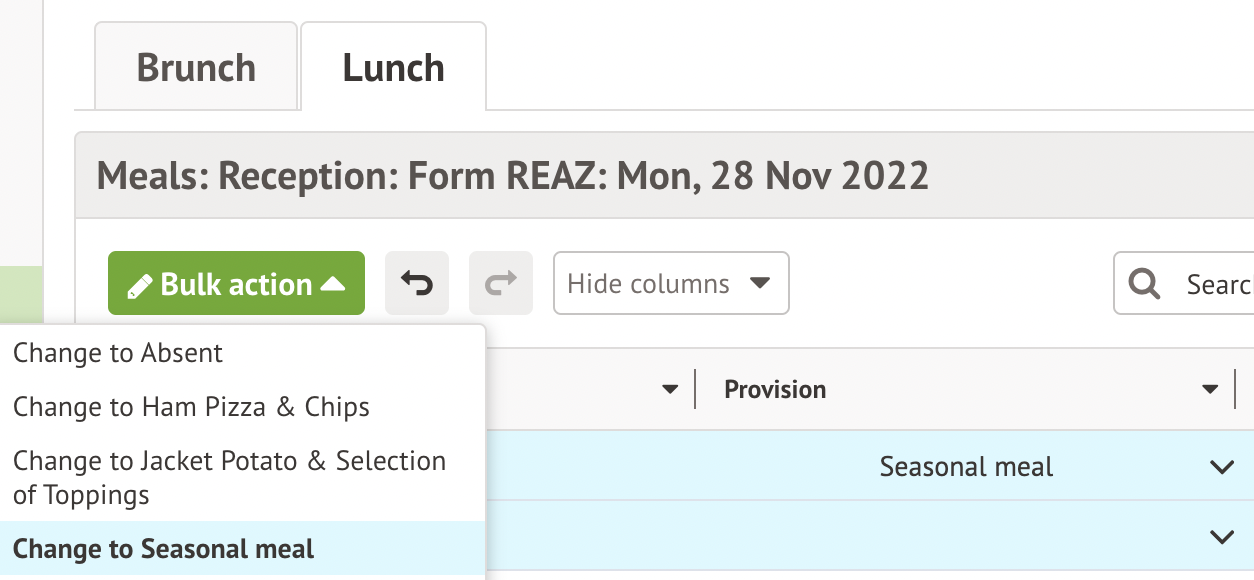Click the green Bulk action button
Screen dimensions: 1254x580
[236, 284]
